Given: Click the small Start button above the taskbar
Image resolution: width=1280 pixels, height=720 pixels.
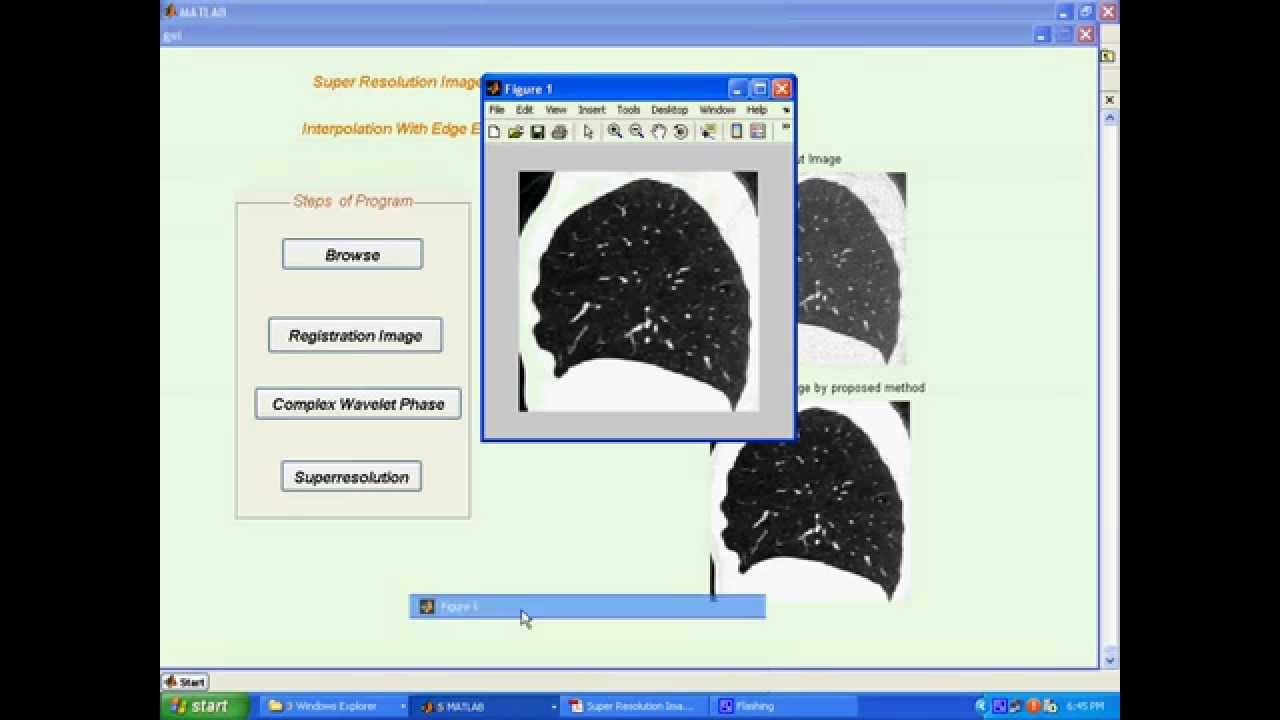Looking at the screenshot, I should point(185,682).
